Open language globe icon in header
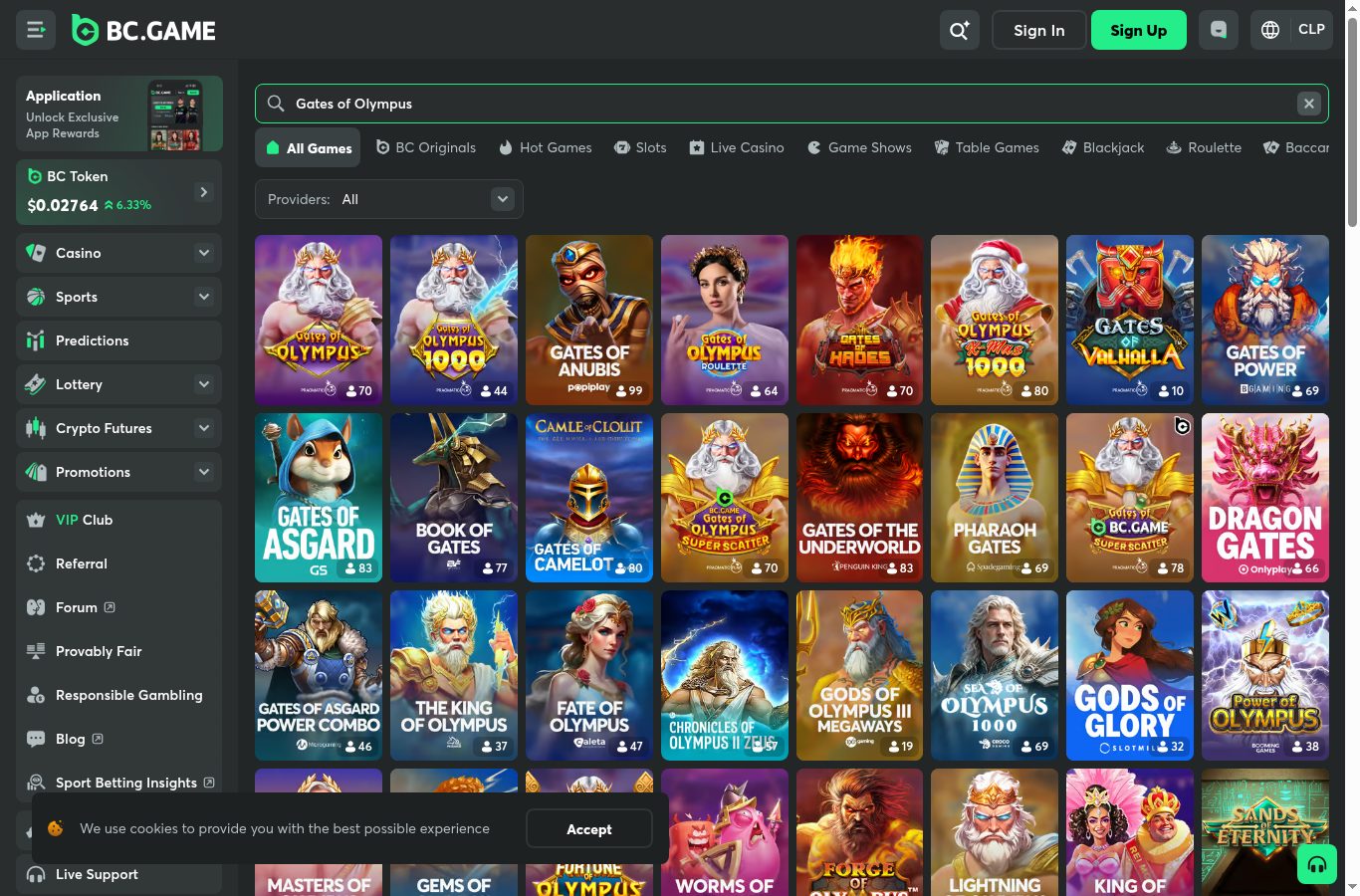 click(1270, 30)
